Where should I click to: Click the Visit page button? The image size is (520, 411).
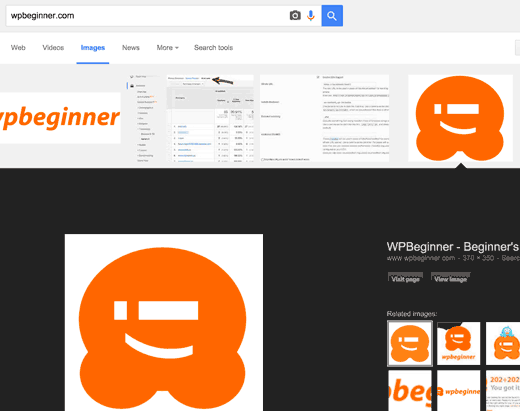point(405,279)
